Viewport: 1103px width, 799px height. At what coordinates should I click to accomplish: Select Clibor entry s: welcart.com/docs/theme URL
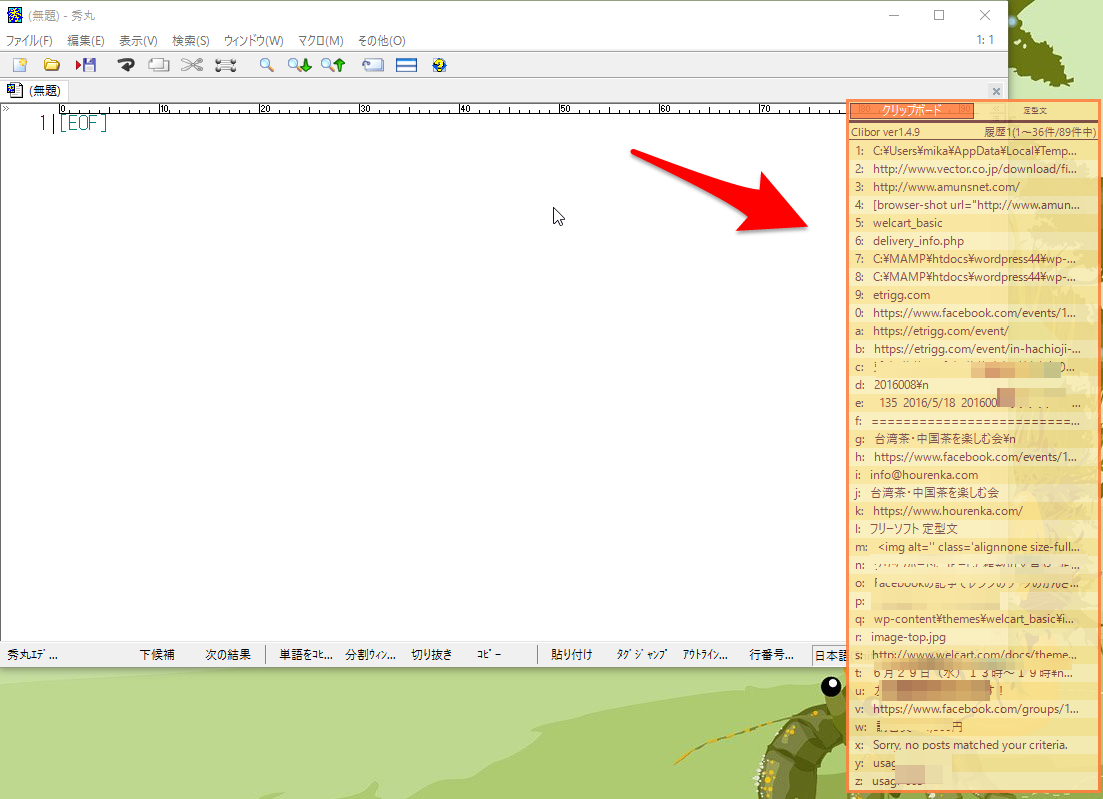(x=973, y=656)
